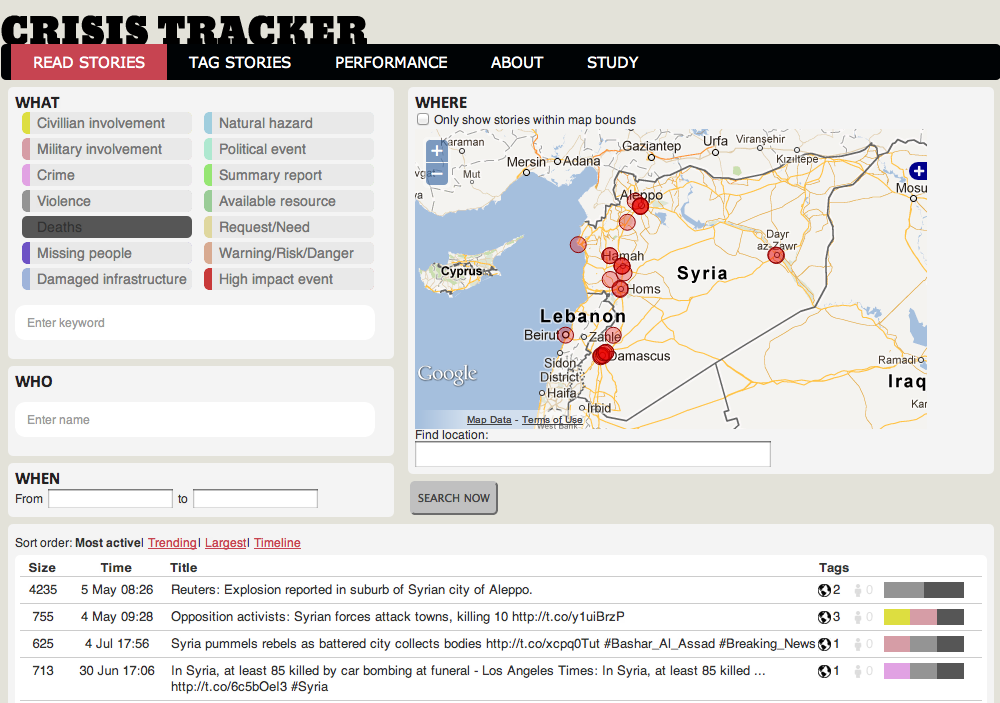Open the Tag Stories tab
This screenshot has width=1000, height=703.
(x=240, y=62)
